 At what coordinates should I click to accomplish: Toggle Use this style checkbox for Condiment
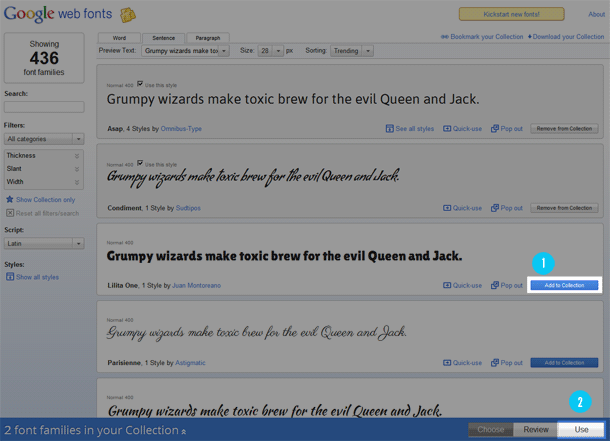click(140, 163)
